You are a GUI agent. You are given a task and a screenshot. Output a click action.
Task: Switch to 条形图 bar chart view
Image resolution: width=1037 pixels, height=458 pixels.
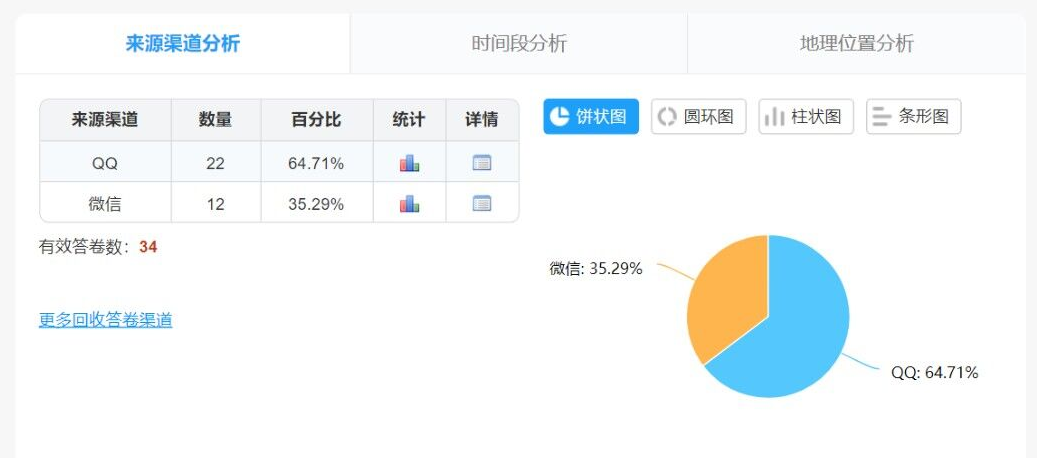[x=913, y=117]
